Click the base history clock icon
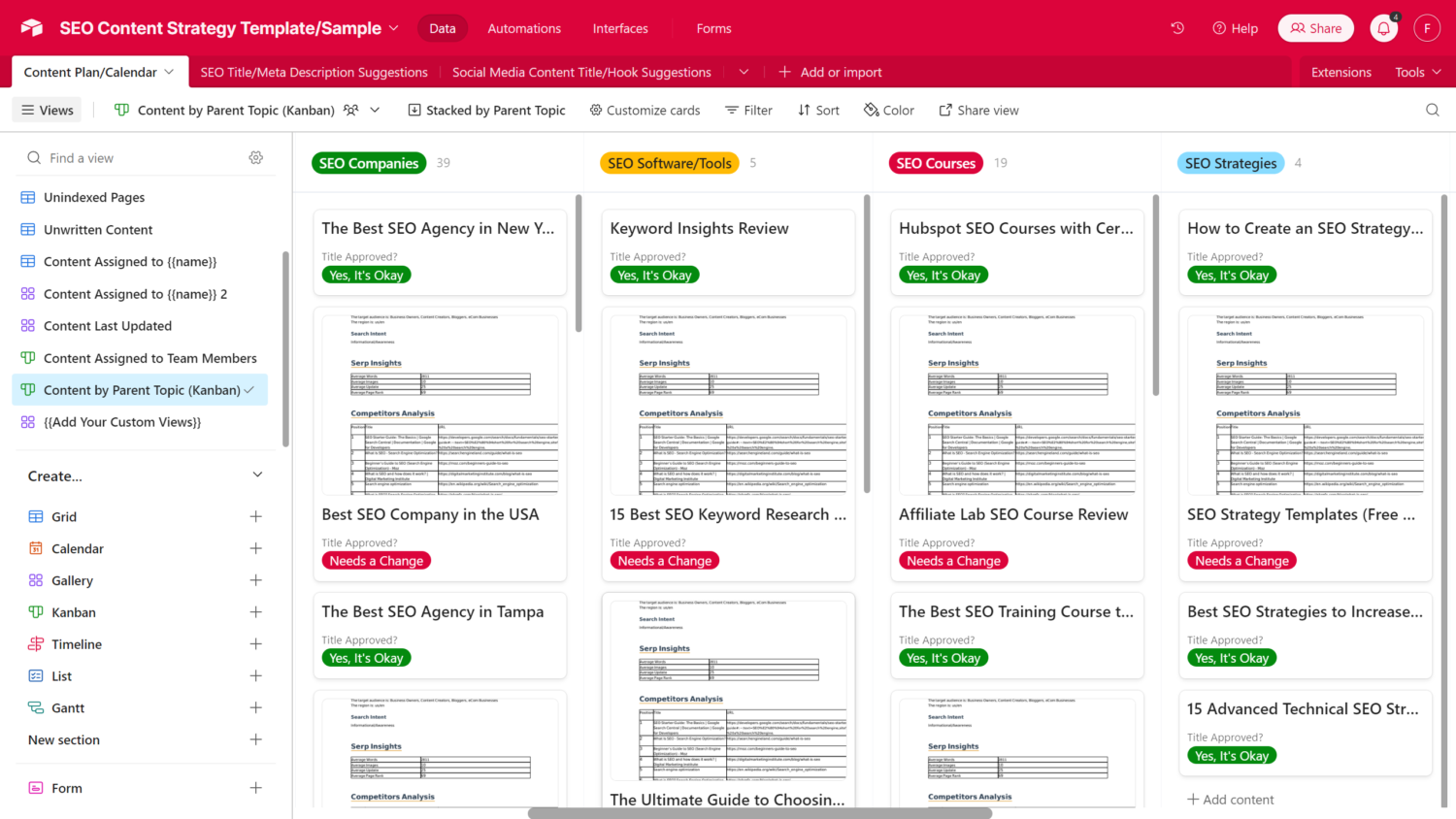The height and width of the screenshot is (819, 1456). click(1177, 28)
